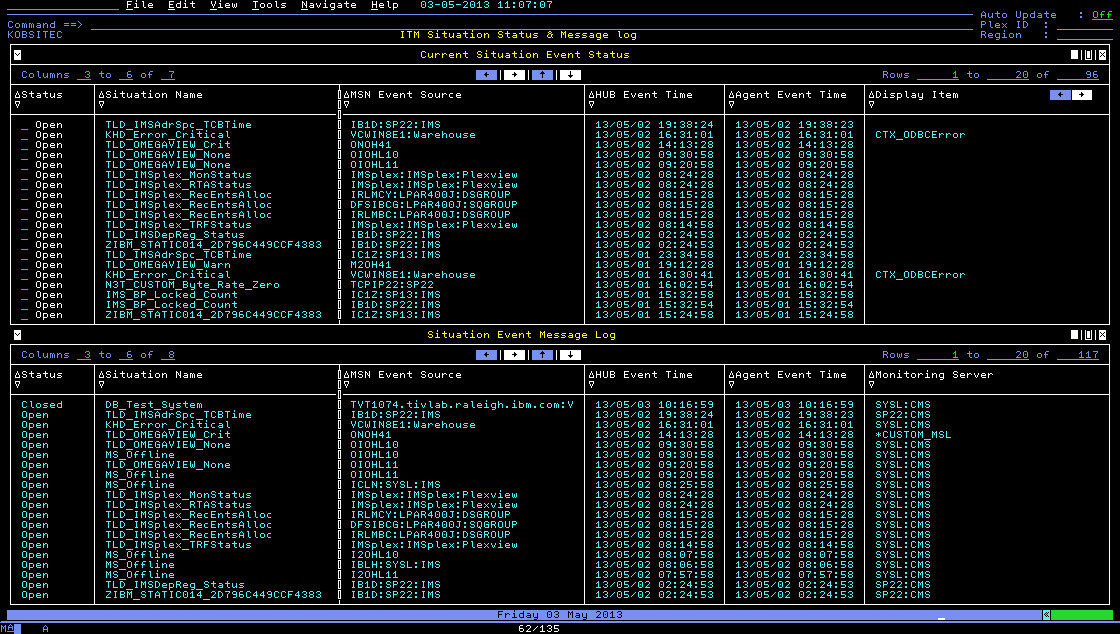The width and height of the screenshot is (1120, 634).
Task: Click ICLN:SYSL:IMS event source in message log
Action: [x=396, y=485]
